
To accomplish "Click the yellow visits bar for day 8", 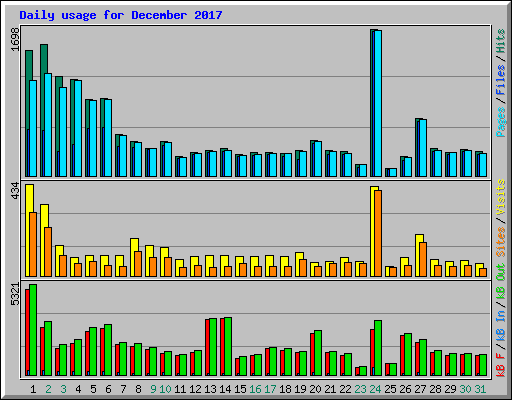I will 134,257.
